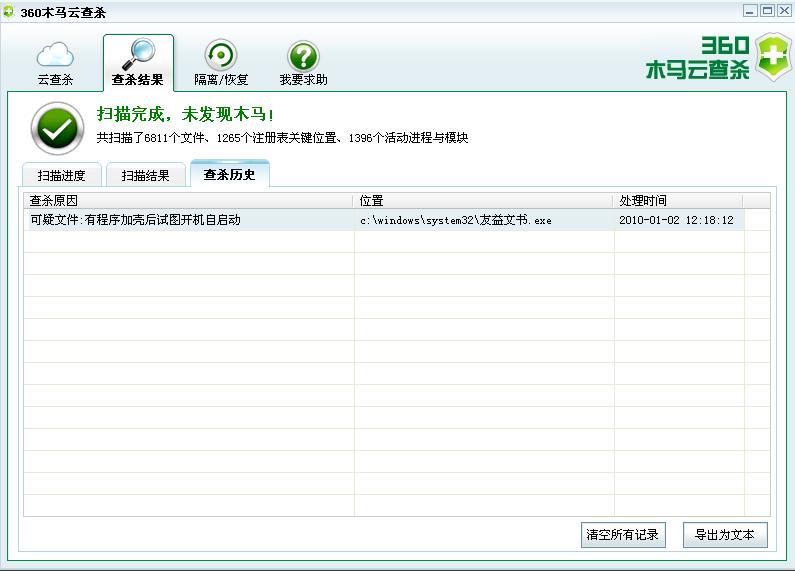795x571 pixels.
Task: Select the 查杀历史 tab
Action: click(x=230, y=174)
